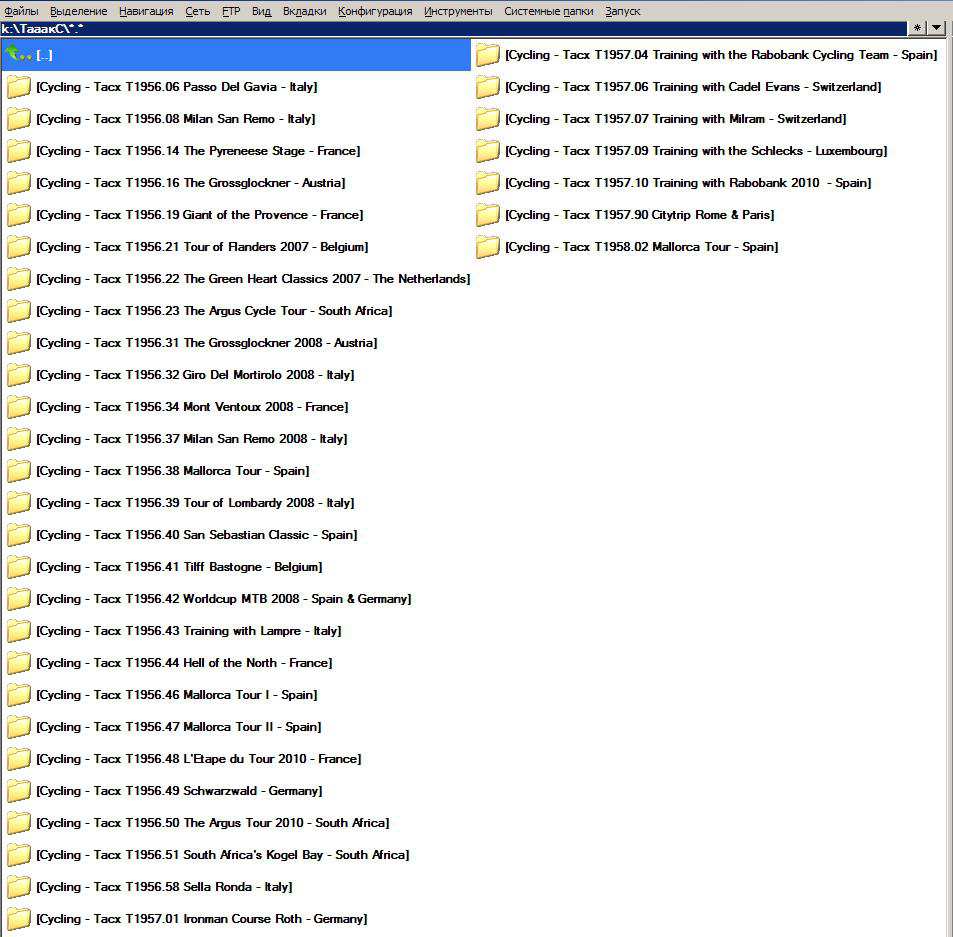Select folder icon for Passo Del Gavia
The height and width of the screenshot is (937, 953).
(x=18, y=87)
